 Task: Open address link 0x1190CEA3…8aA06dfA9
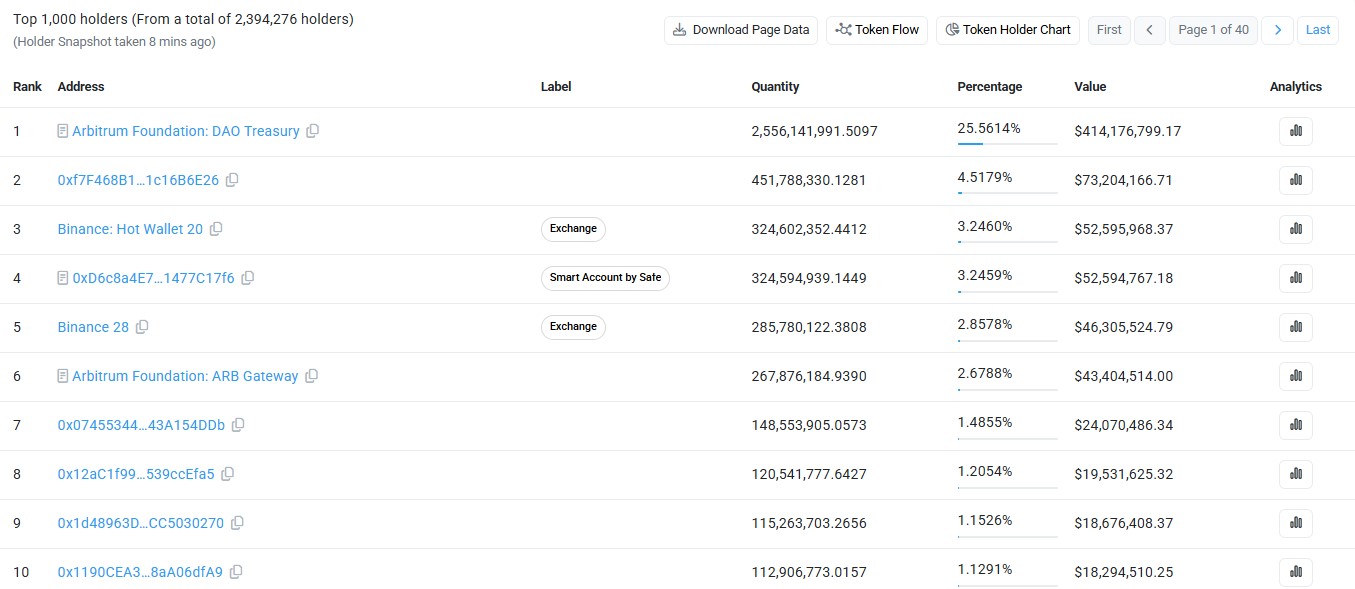[x=140, y=572]
